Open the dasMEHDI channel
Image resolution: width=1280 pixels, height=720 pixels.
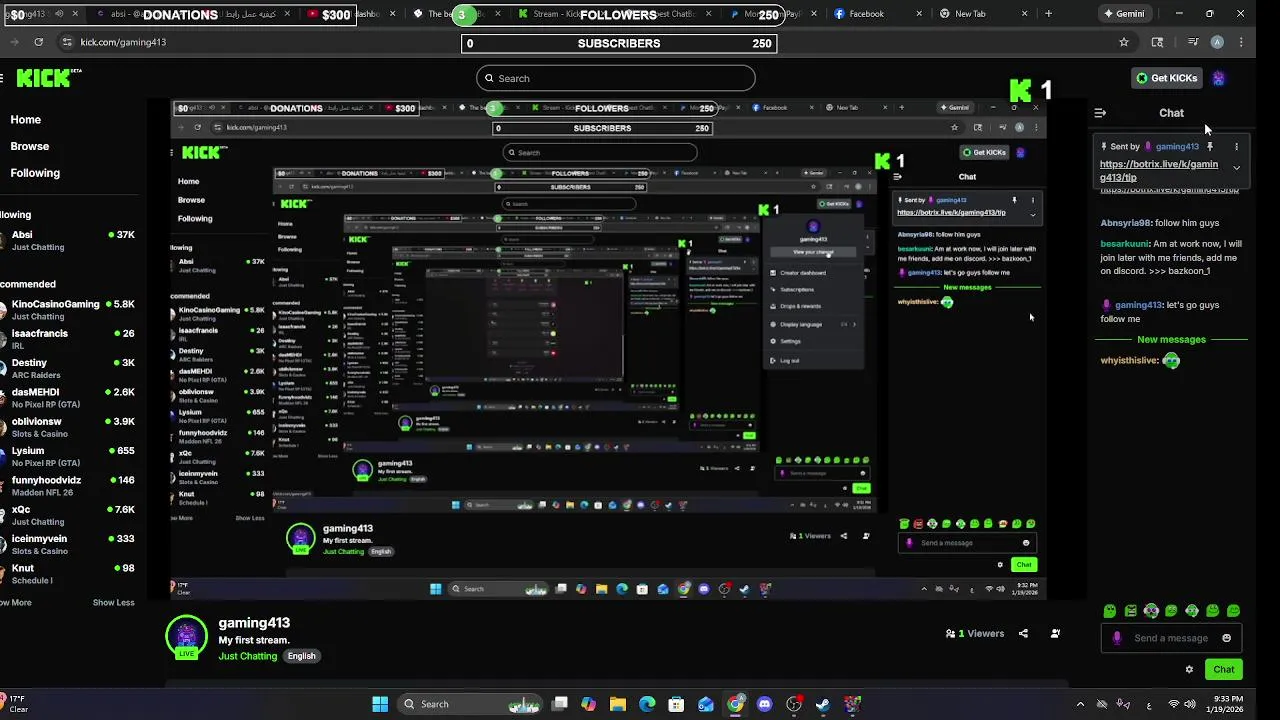[x=68, y=398]
